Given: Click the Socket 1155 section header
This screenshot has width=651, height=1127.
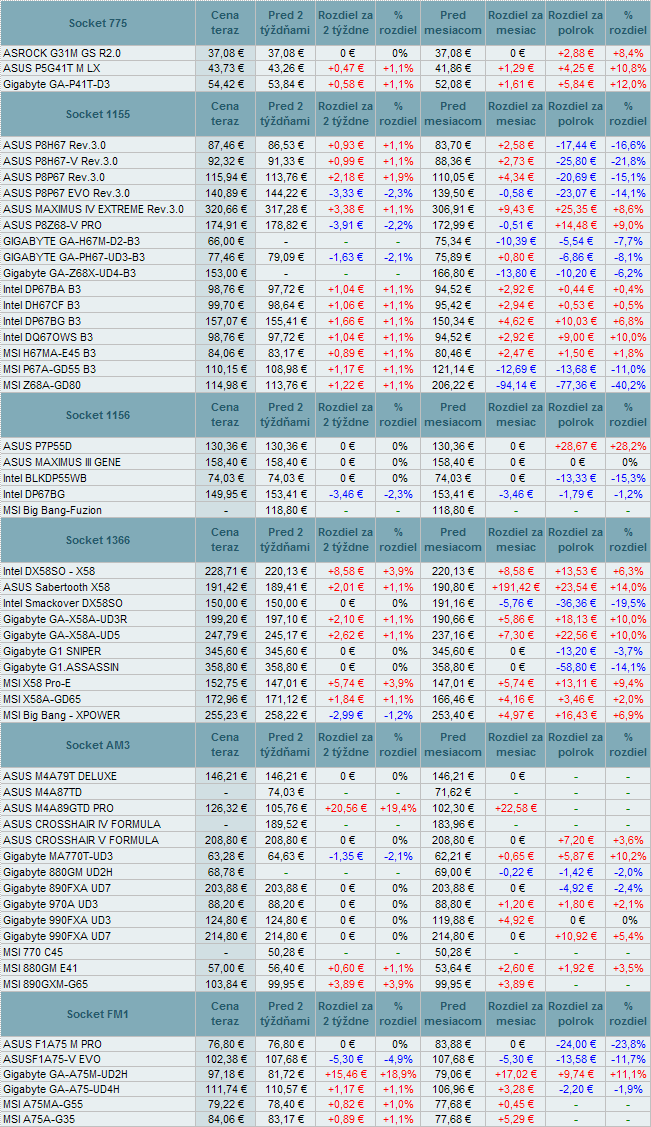Looking at the screenshot, I should (98, 114).
